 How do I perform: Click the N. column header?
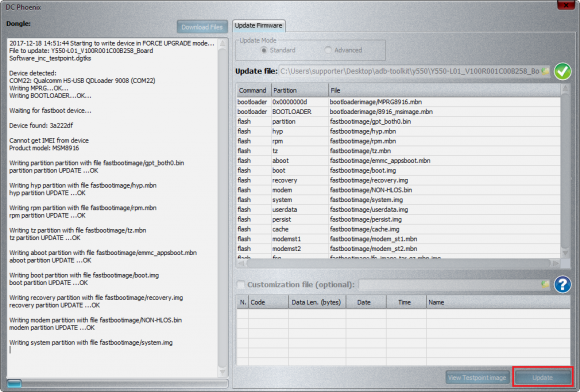(243, 303)
